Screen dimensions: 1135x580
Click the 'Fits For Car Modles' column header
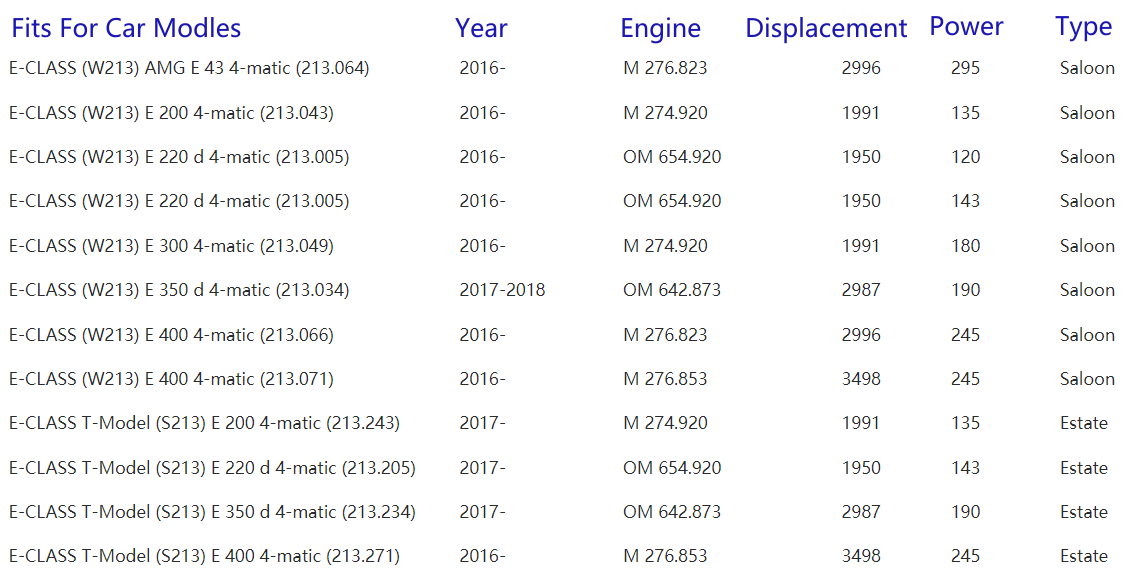[x=126, y=28]
